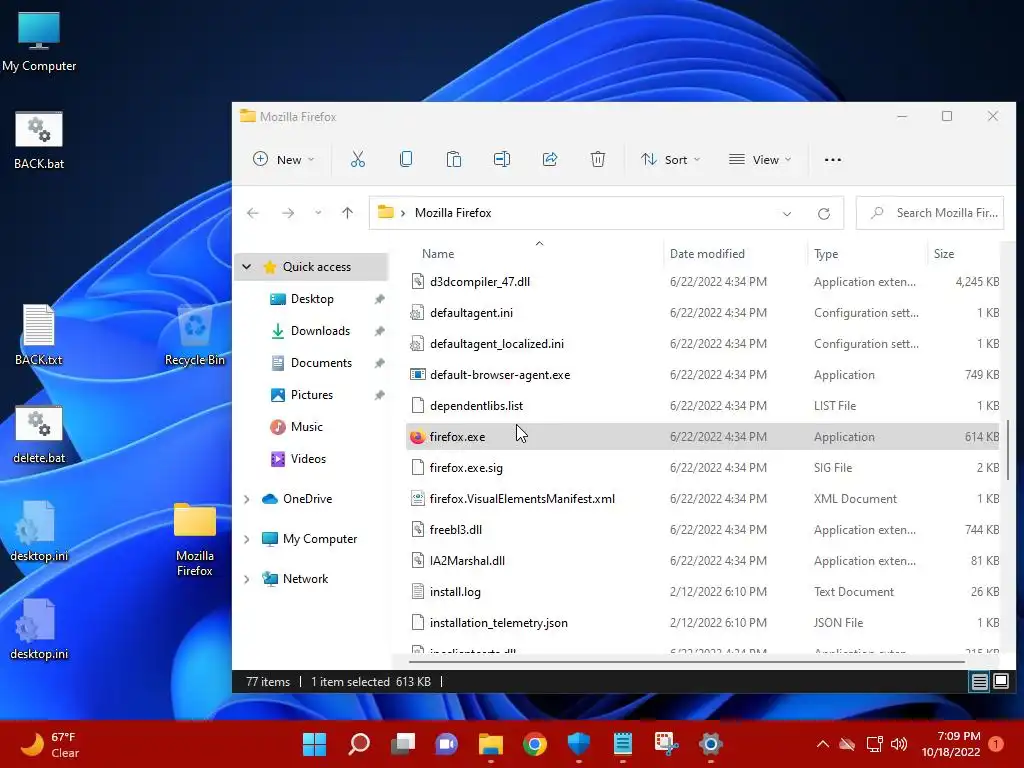
Task: Show hidden system tray icons
Action: [x=823, y=744]
